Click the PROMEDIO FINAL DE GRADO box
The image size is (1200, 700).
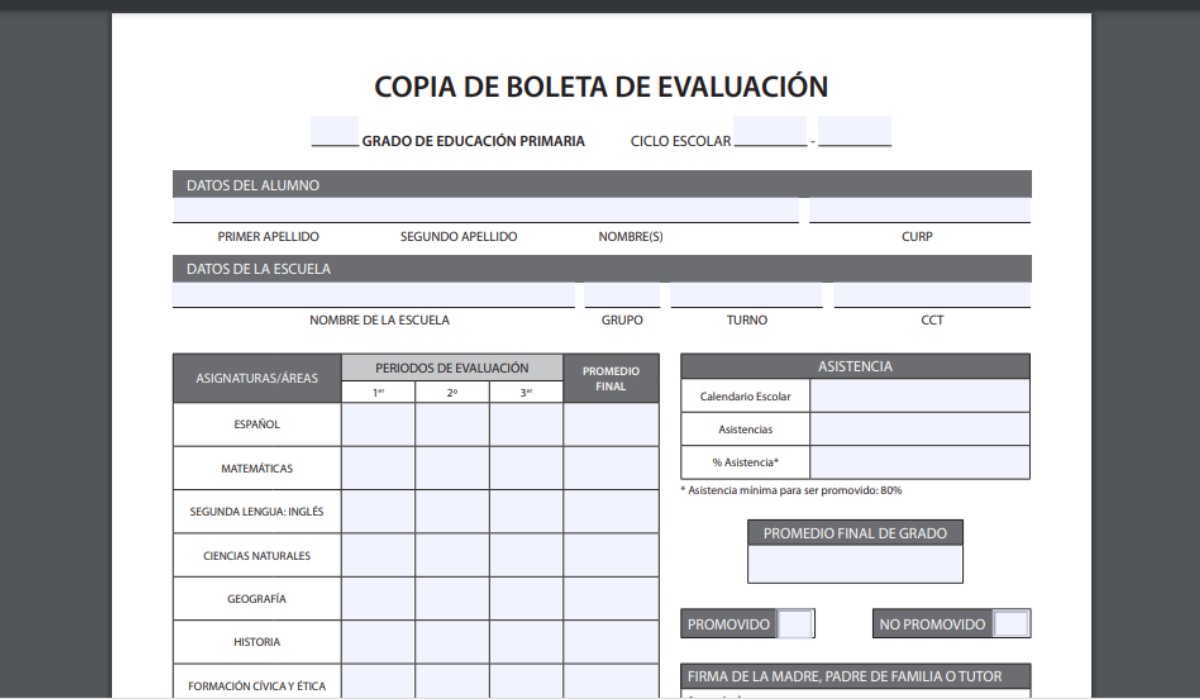855,563
